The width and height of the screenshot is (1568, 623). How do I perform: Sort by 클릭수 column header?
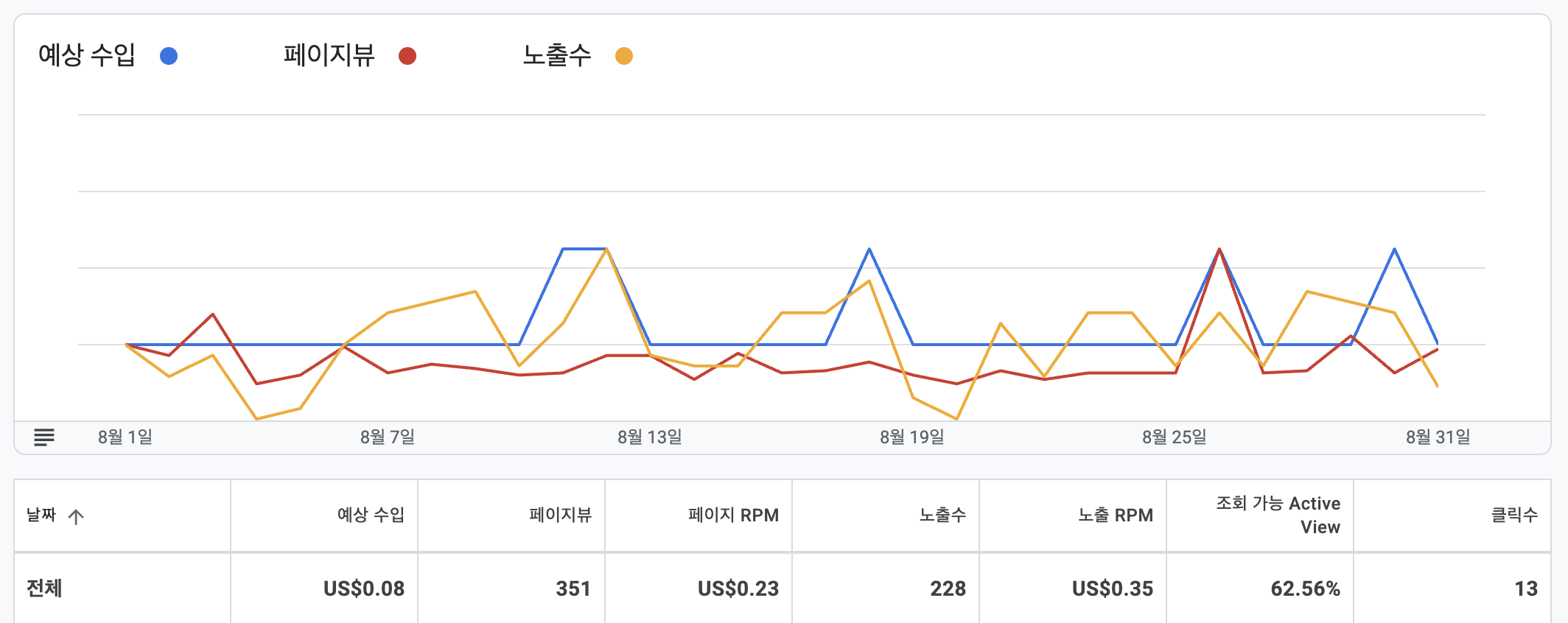[1514, 515]
